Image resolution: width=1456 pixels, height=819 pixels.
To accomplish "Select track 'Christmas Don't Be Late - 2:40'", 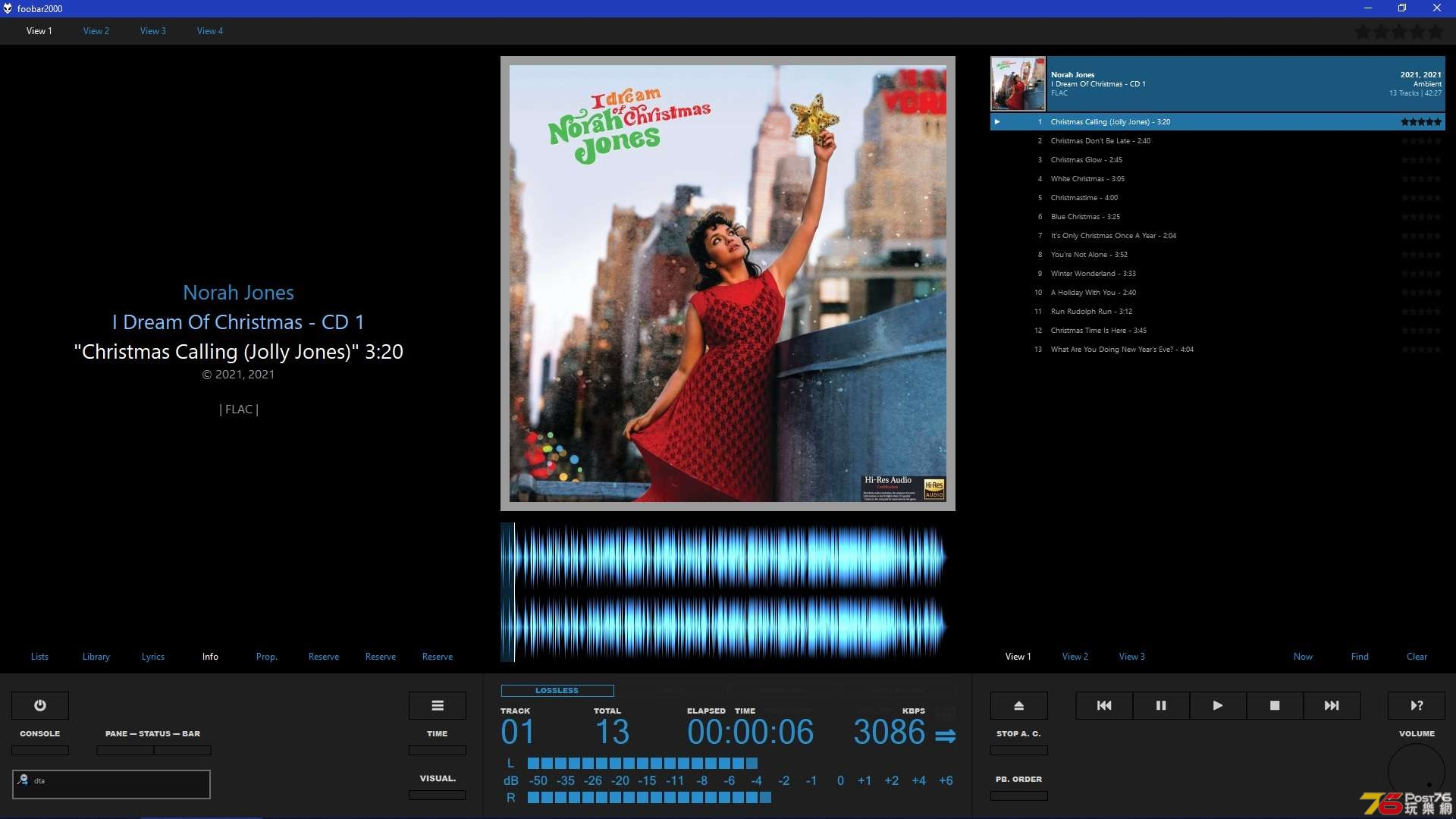I will point(1217,140).
